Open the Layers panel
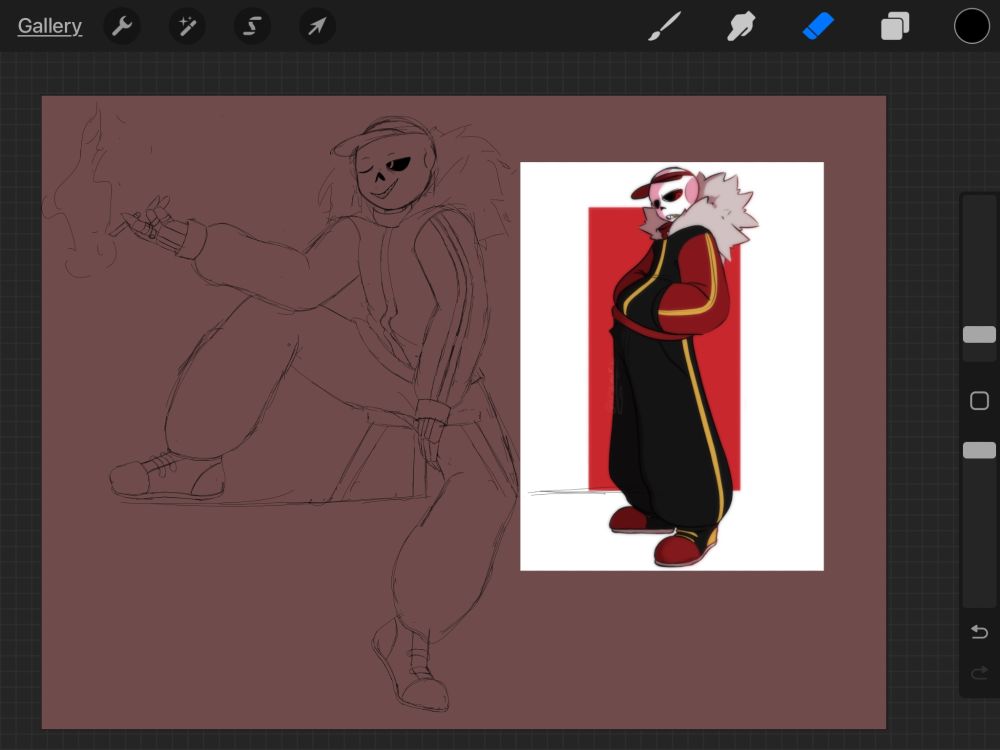The width and height of the screenshot is (1000, 750). [895, 27]
